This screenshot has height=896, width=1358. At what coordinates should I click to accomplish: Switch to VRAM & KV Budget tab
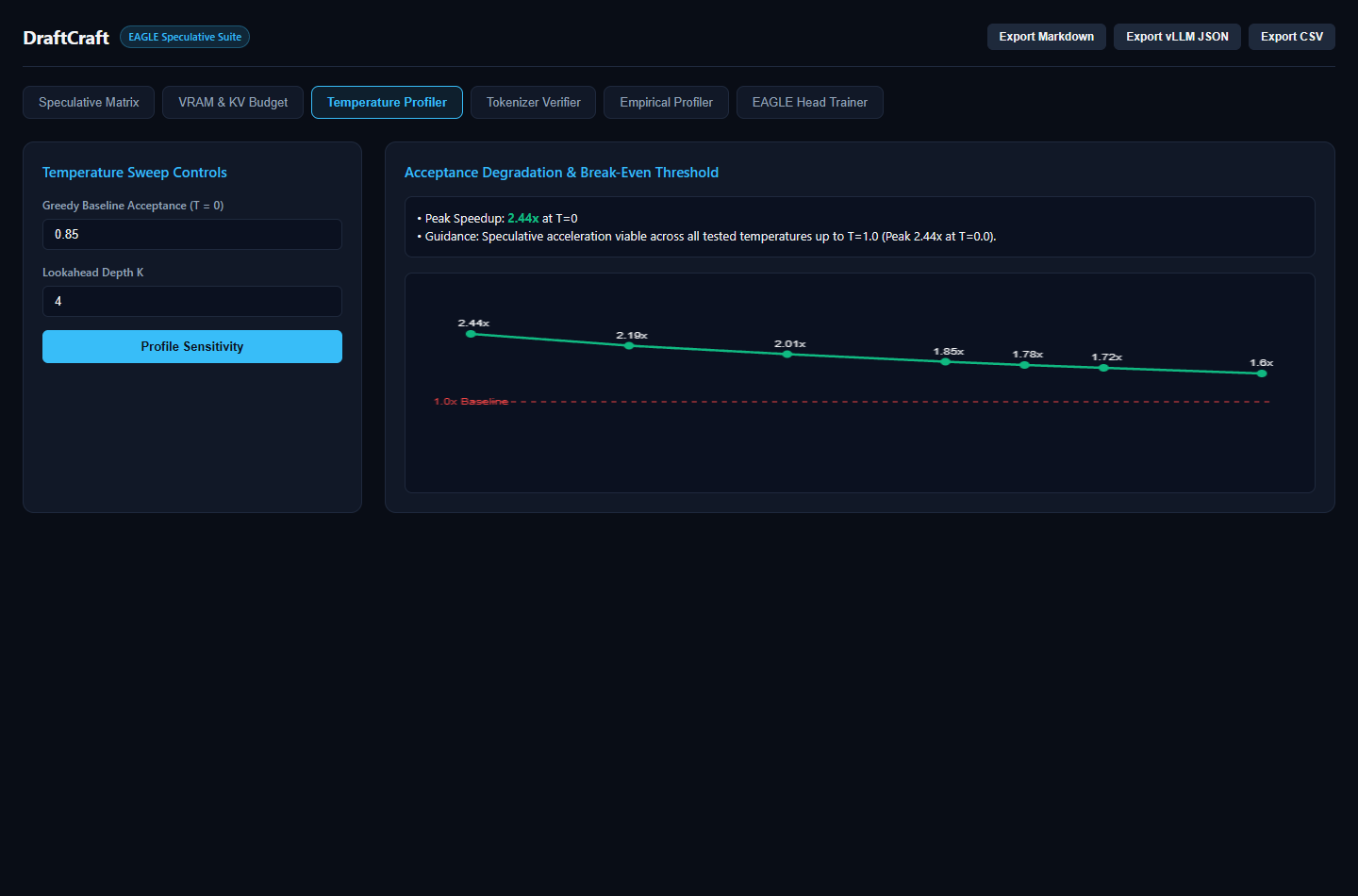pos(233,102)
